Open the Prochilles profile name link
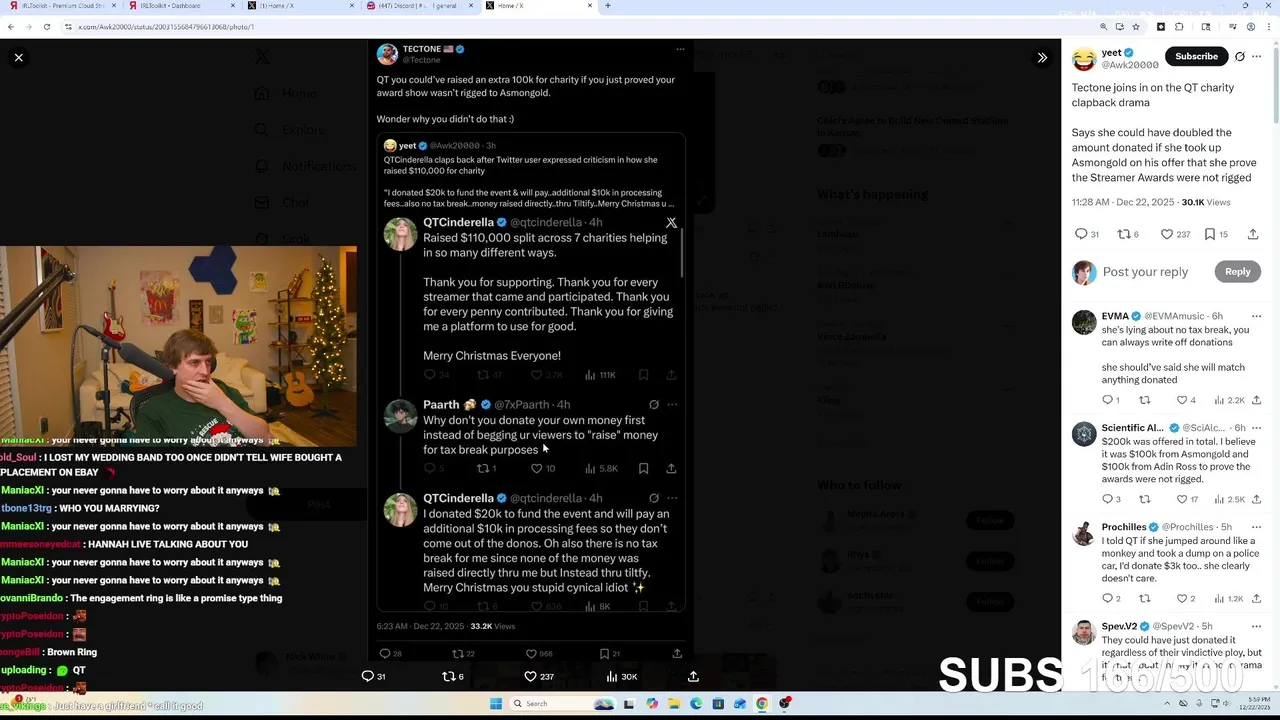The height and width of the screenshot is (720, 1280). coord(1124,527)
